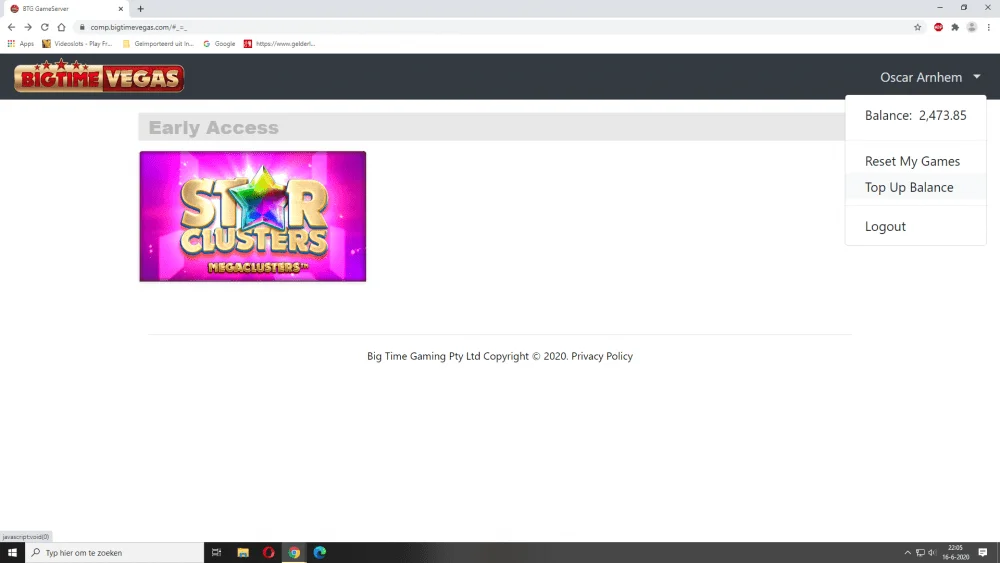Open the Apps bookmarks shortcut
The image size is (1000, 563).
click(20, 43)
